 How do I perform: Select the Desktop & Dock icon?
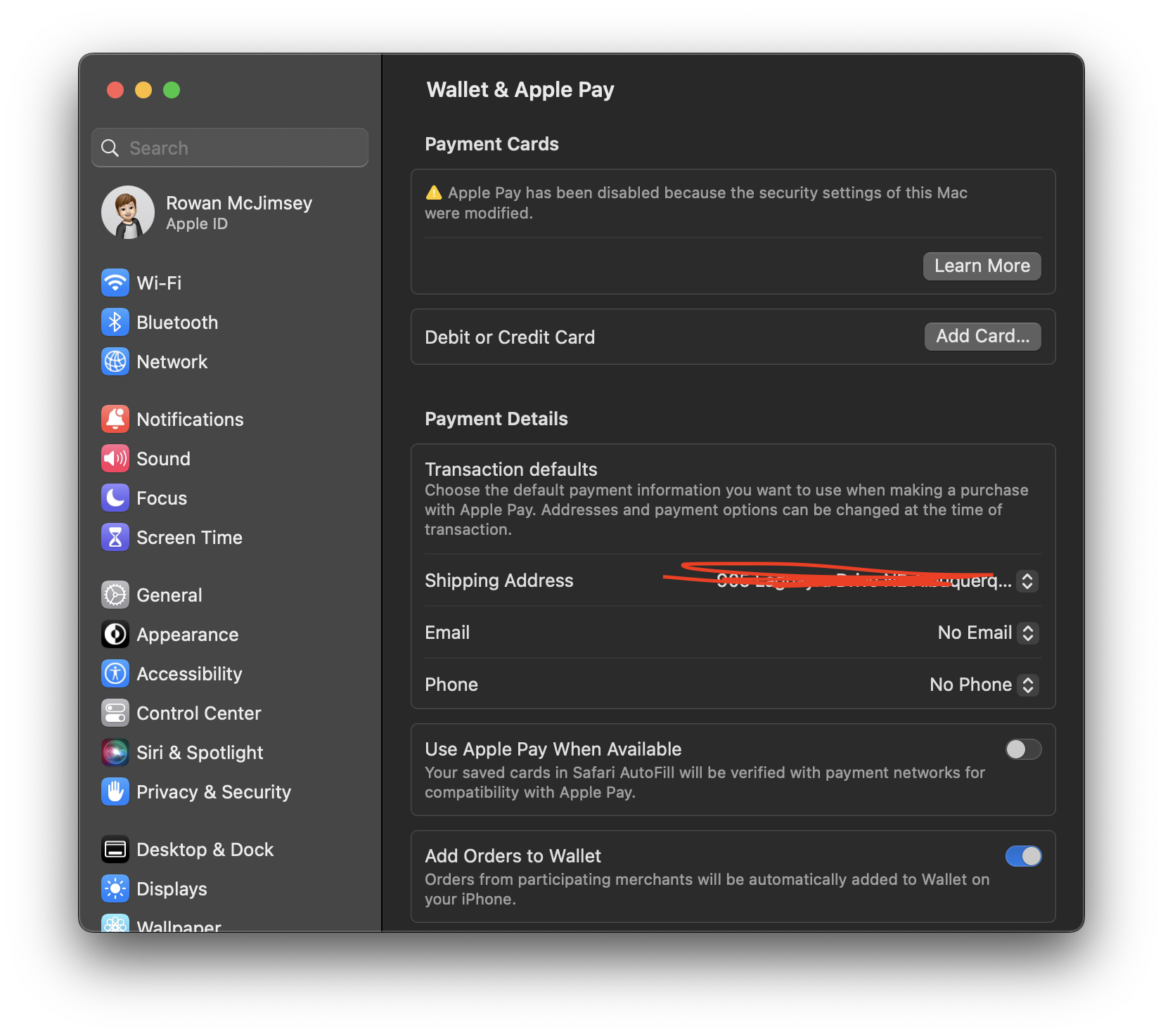pyautogui.click(x=115, y=850)
